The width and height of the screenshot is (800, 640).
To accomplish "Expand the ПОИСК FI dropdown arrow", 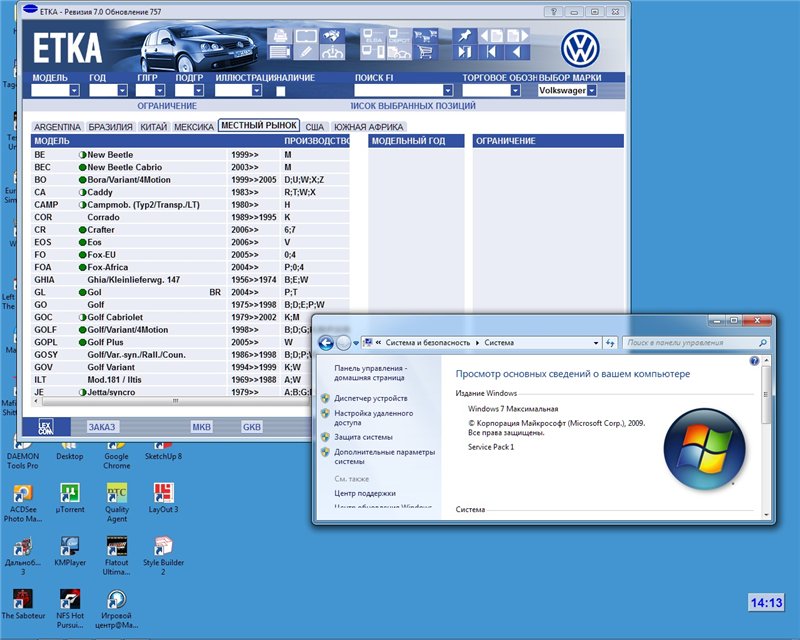I will 448,90.
